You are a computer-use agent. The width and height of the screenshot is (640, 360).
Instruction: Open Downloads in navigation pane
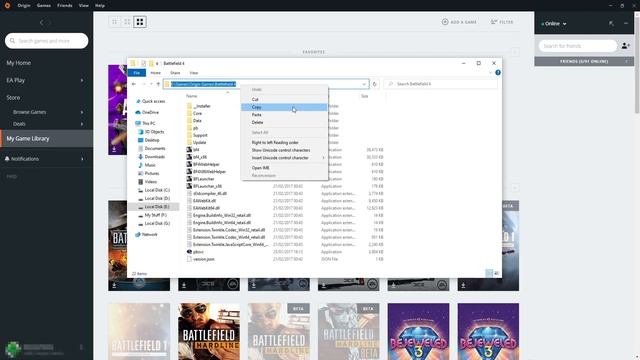click(x=155, y=157)
